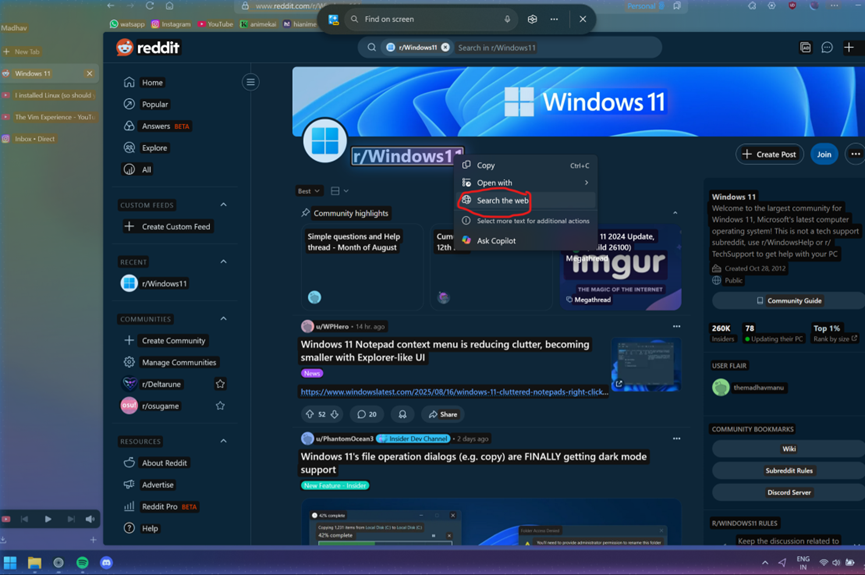Open the All feed in sidebar
This screenshot has width=865, height=575.
coord(137,169)
